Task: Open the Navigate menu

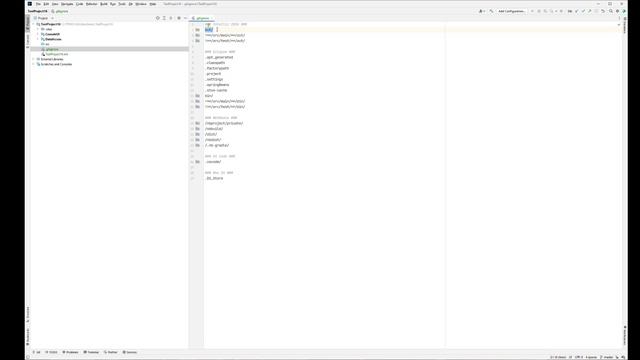Action: 67,4
